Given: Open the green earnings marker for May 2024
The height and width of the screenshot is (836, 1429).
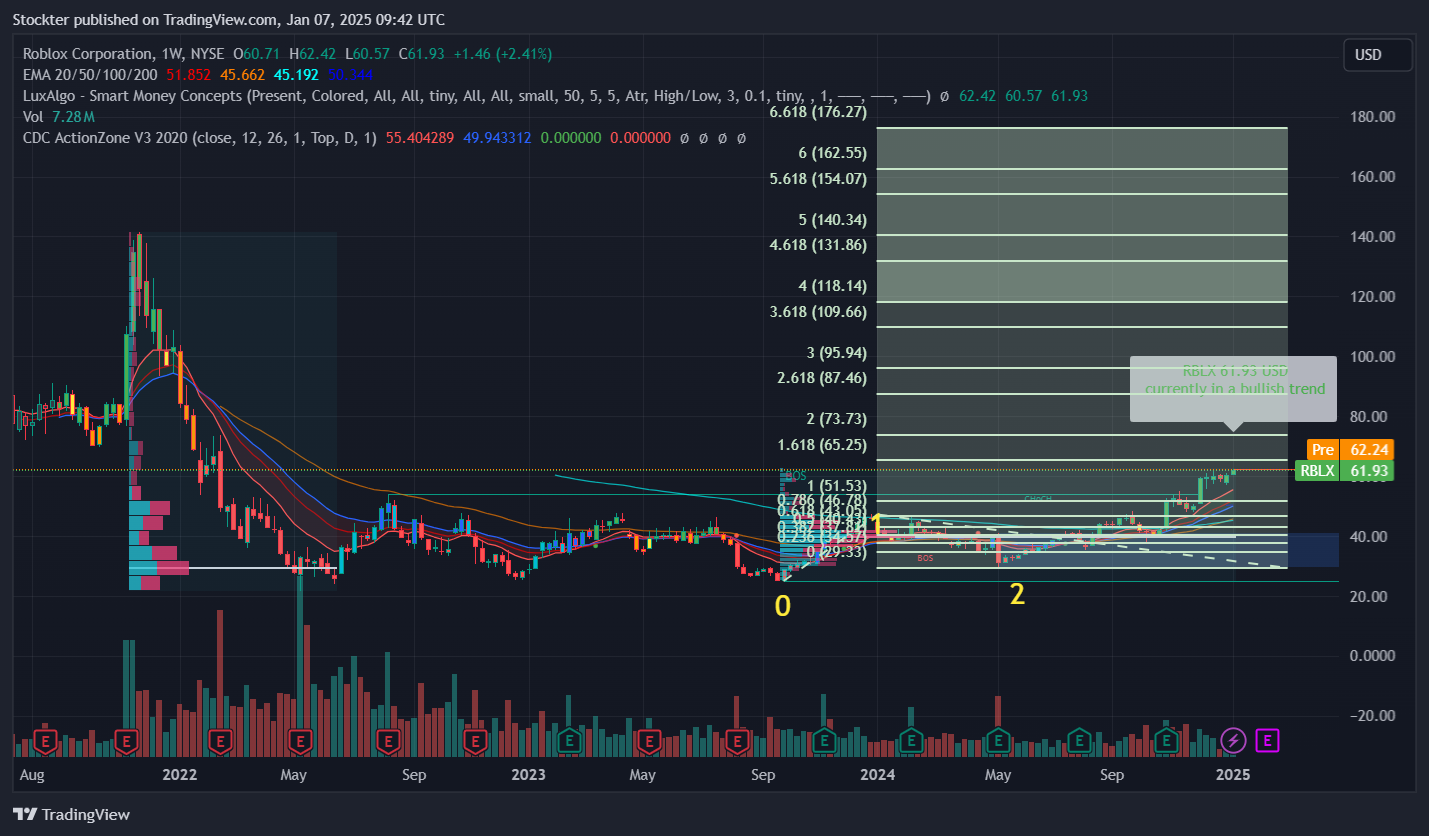Looking at the screenshot, I should point(997,741).
